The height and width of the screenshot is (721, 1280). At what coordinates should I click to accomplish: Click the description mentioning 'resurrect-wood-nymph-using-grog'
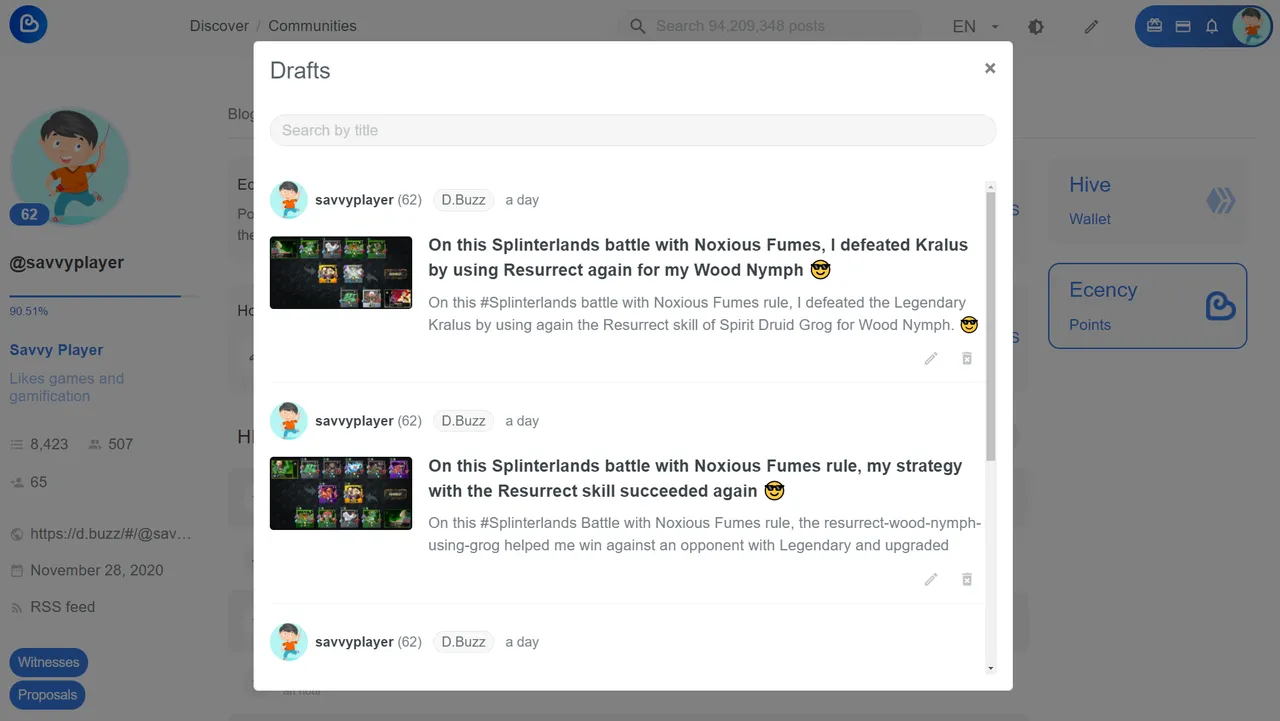pos(705,534)
